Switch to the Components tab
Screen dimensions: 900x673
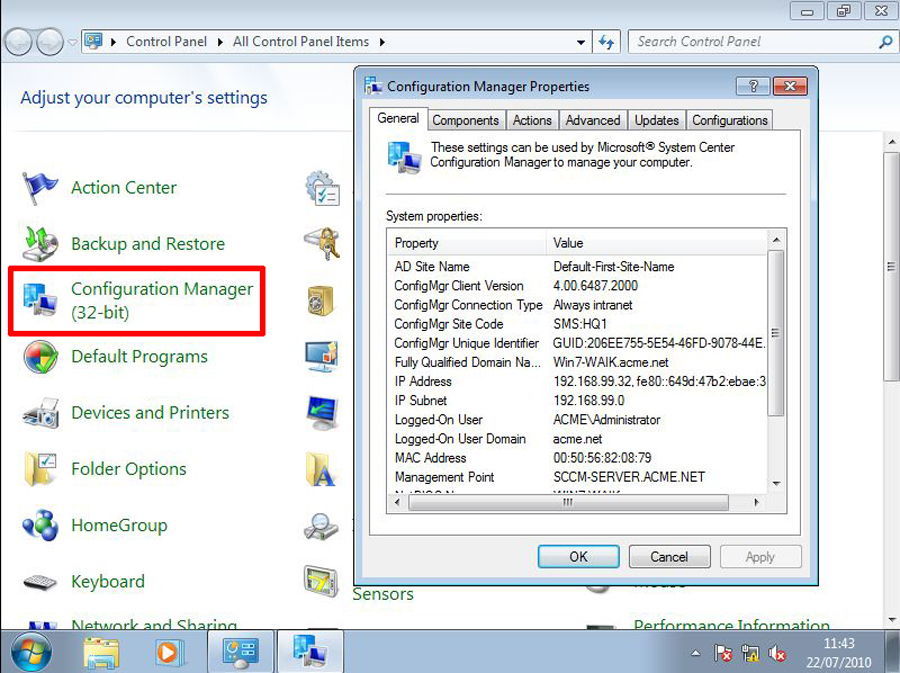pyautogui.click(x=465, y=120)
